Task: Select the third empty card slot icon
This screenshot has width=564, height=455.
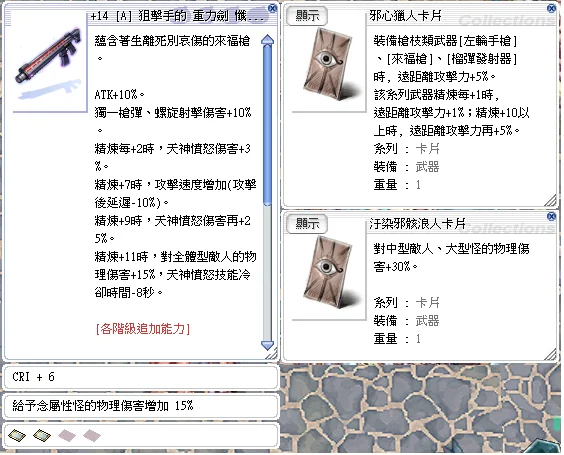Action: (67, 436)
